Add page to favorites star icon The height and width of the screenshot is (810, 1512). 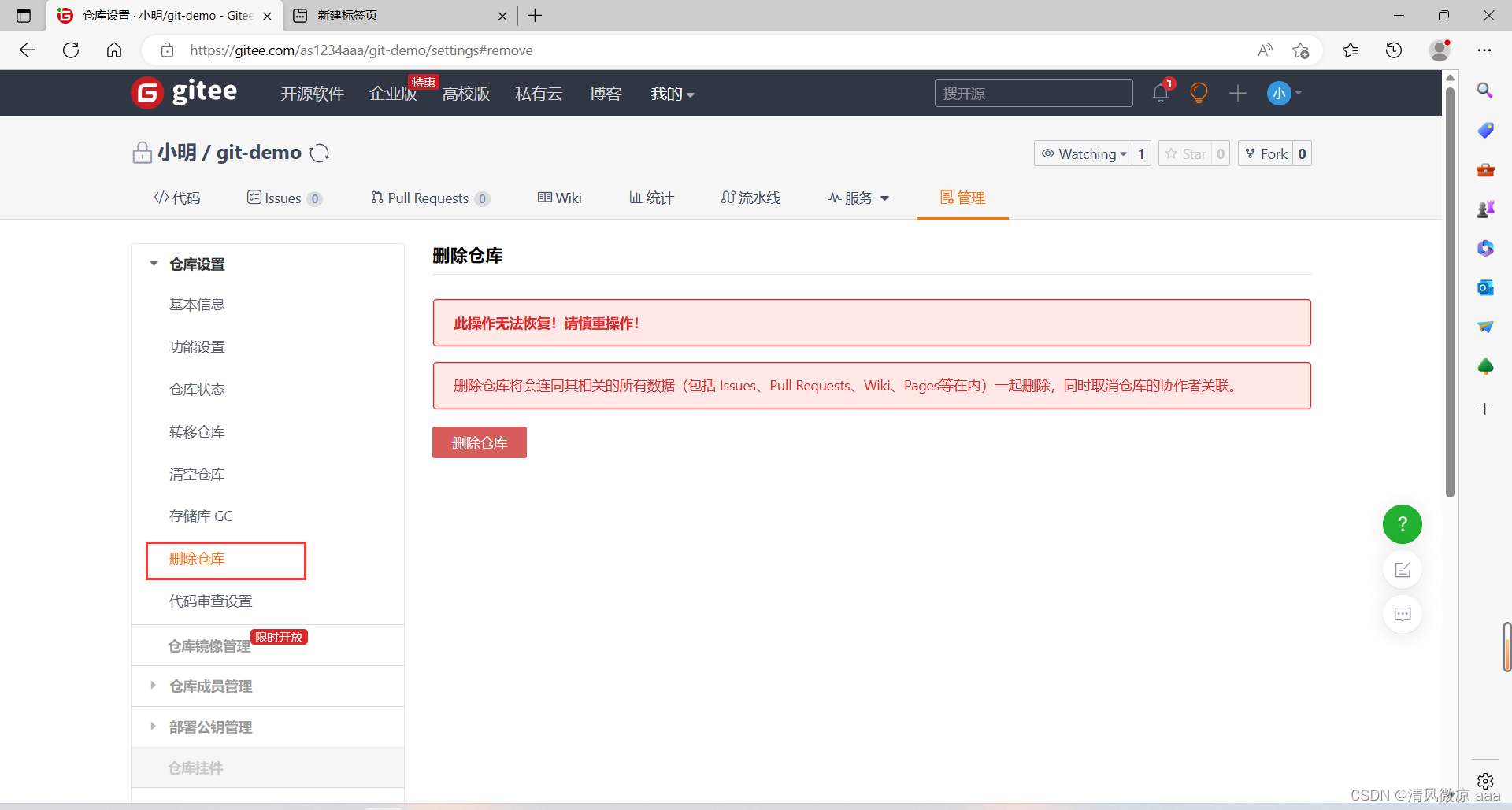tap(1300, 50)
